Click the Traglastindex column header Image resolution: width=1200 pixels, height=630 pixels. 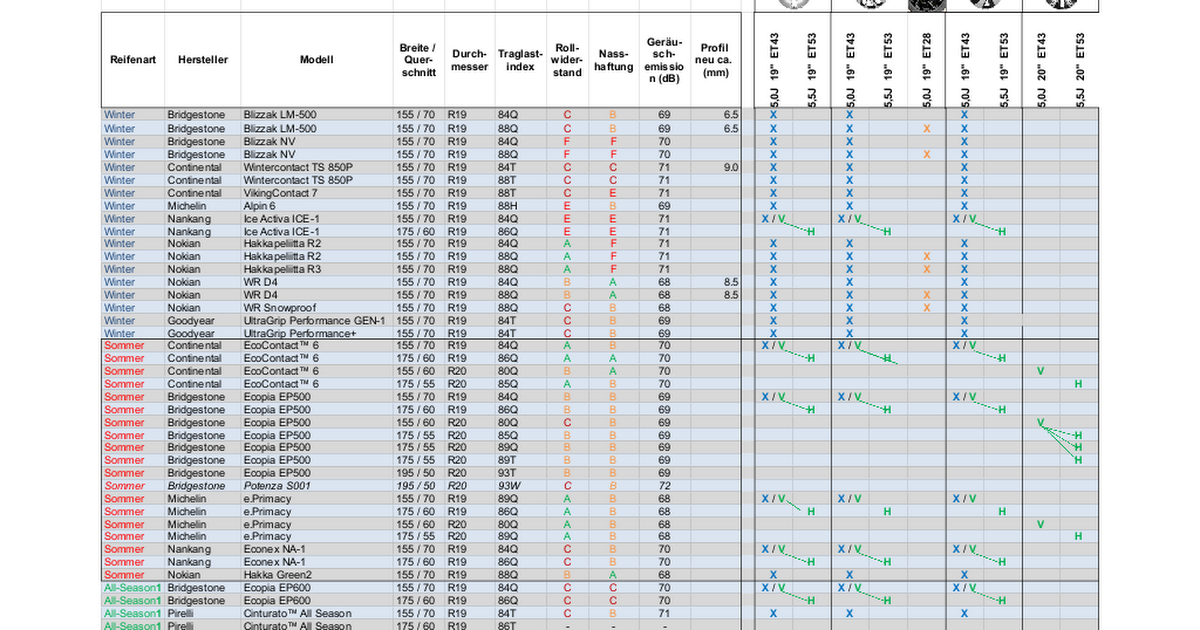520,60
